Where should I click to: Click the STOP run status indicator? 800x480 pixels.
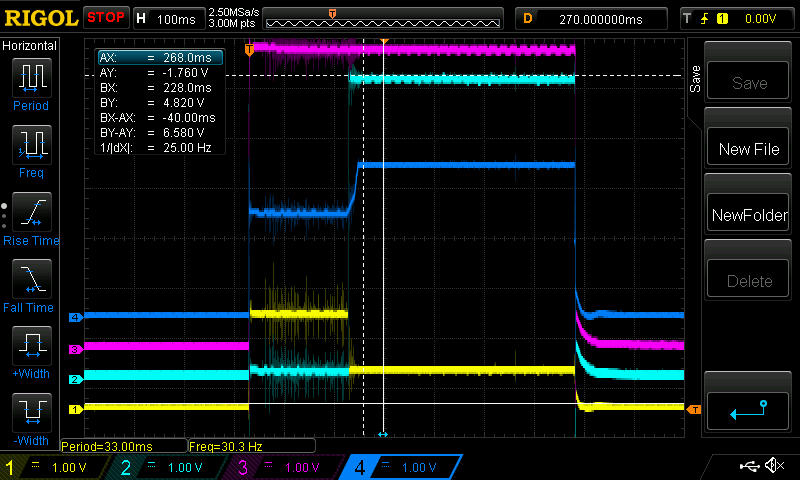tap(106, 17)
